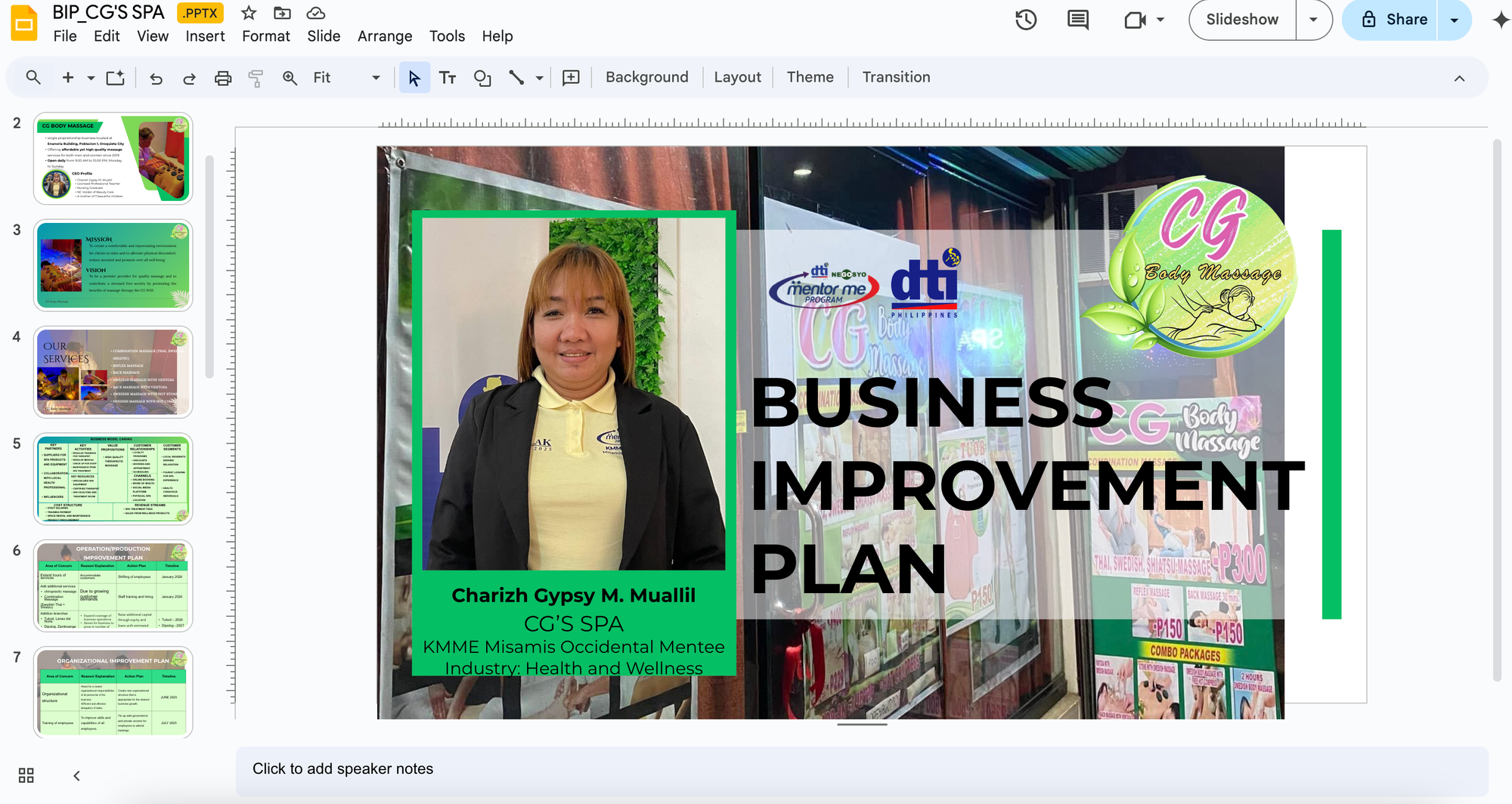Image resolution: width=1512 pixels, height=804 pixels.
Task: Open the shape insert tool
Action: [482, 77]
